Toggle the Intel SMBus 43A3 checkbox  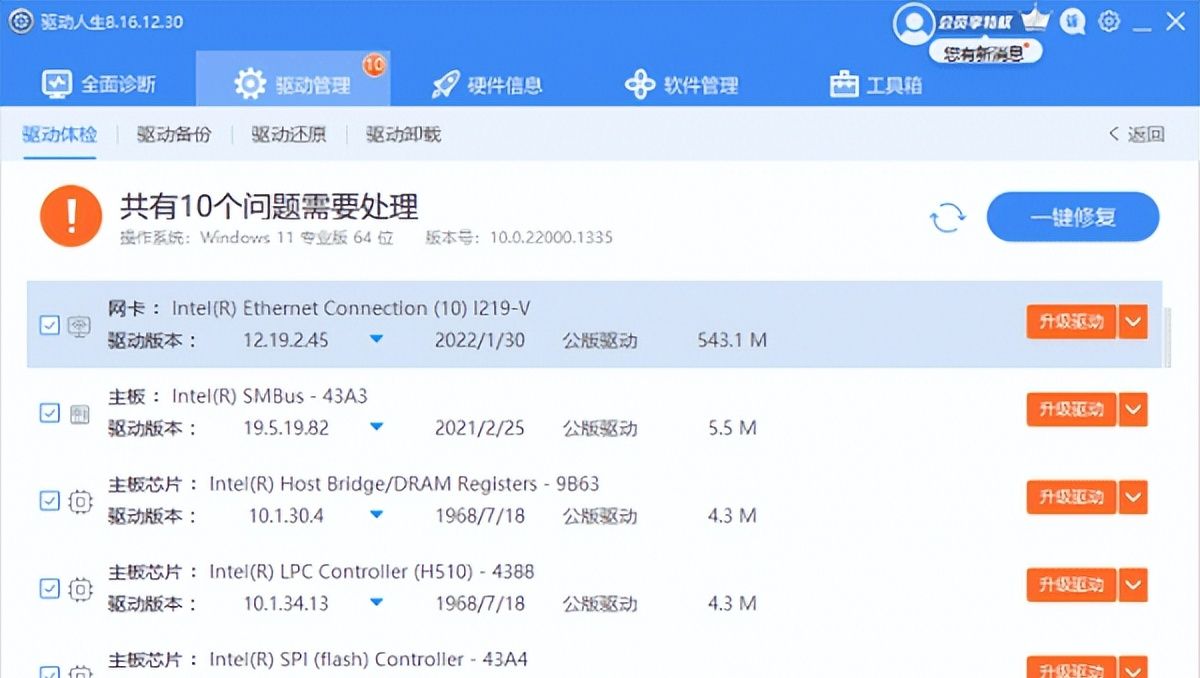click(49, 412)
